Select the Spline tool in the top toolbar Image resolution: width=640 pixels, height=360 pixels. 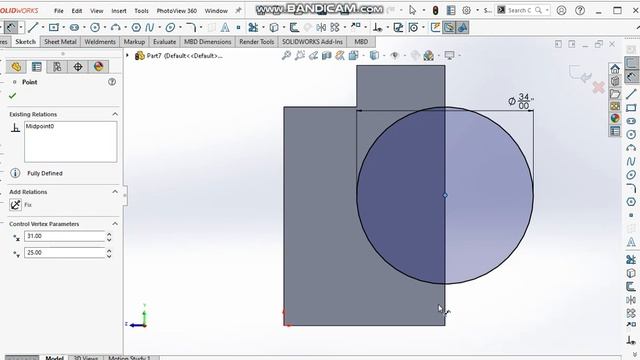(x=150, y=27)
